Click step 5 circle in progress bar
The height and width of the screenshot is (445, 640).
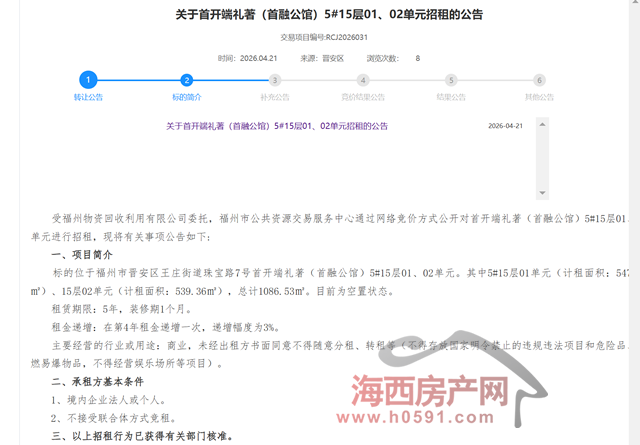pyautogui.click(x=451, y=80)
